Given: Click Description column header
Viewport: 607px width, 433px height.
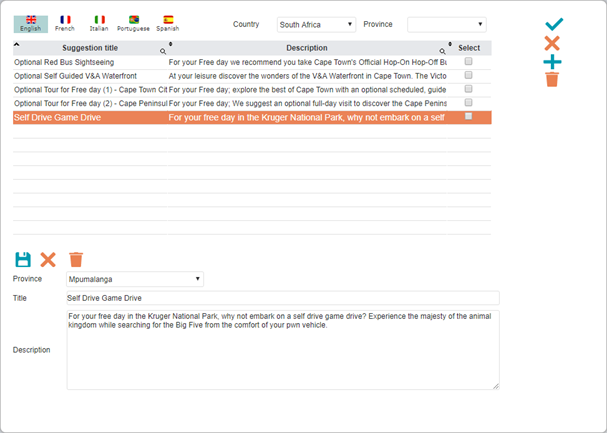Looking at the screenshot, I should coord(307,48).
